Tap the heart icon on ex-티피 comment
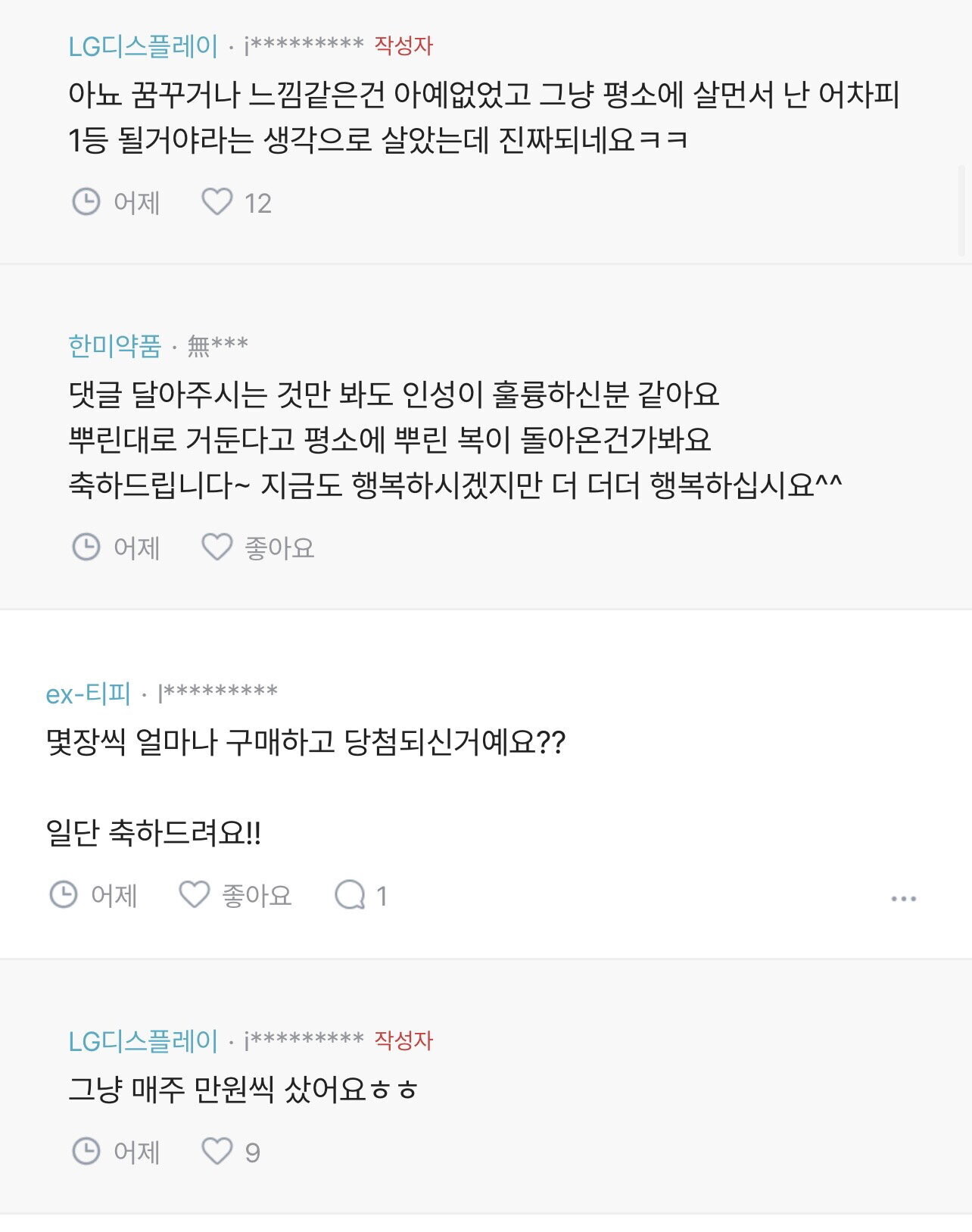 (194, 894)
